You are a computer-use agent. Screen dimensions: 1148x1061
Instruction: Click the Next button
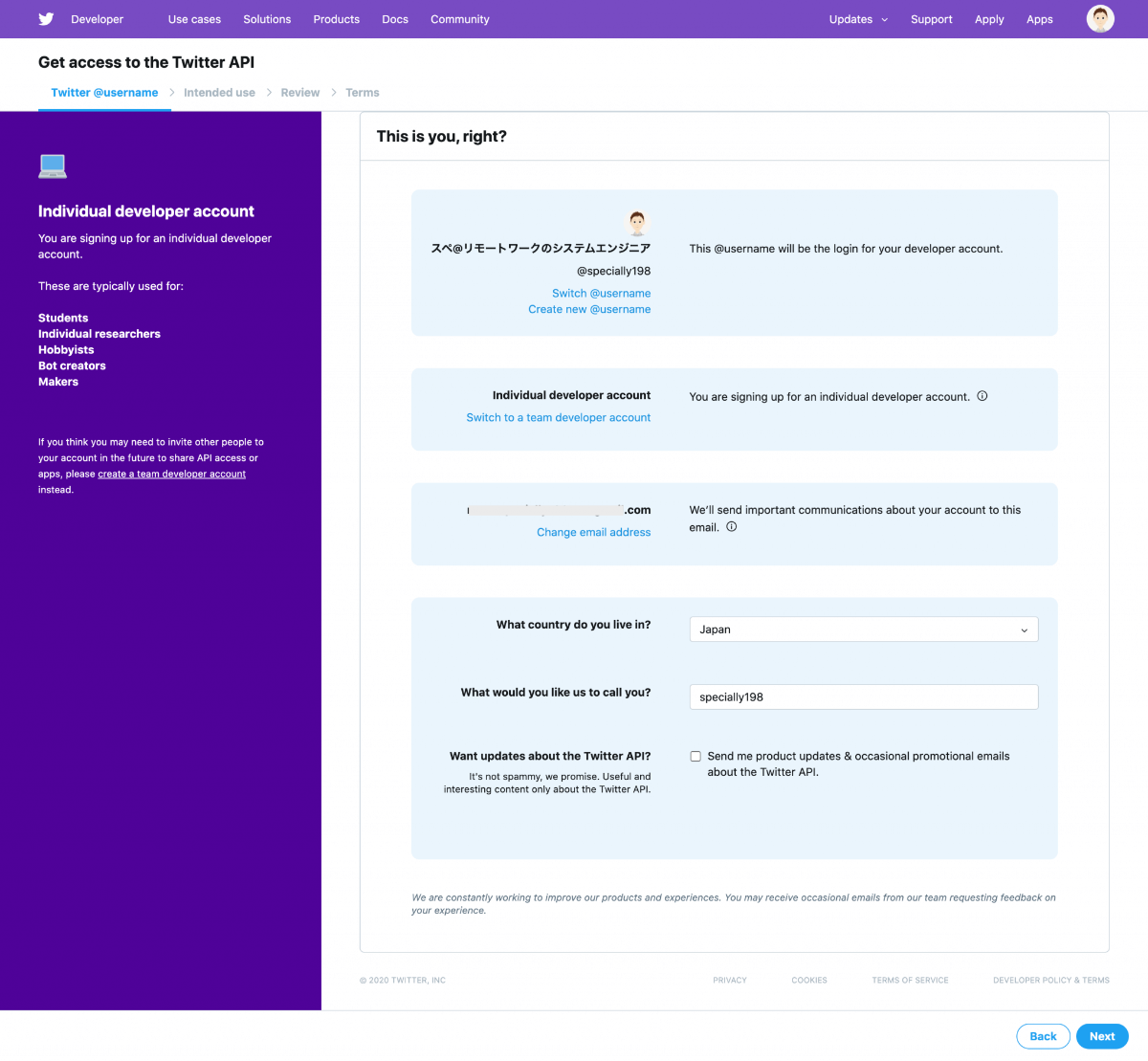pyautogui.click(x=1102, y=1036)
